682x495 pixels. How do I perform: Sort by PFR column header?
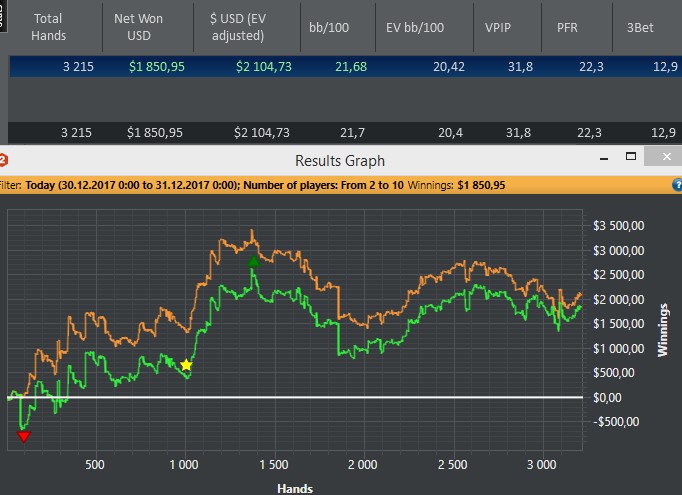click(x=568, y=27)
